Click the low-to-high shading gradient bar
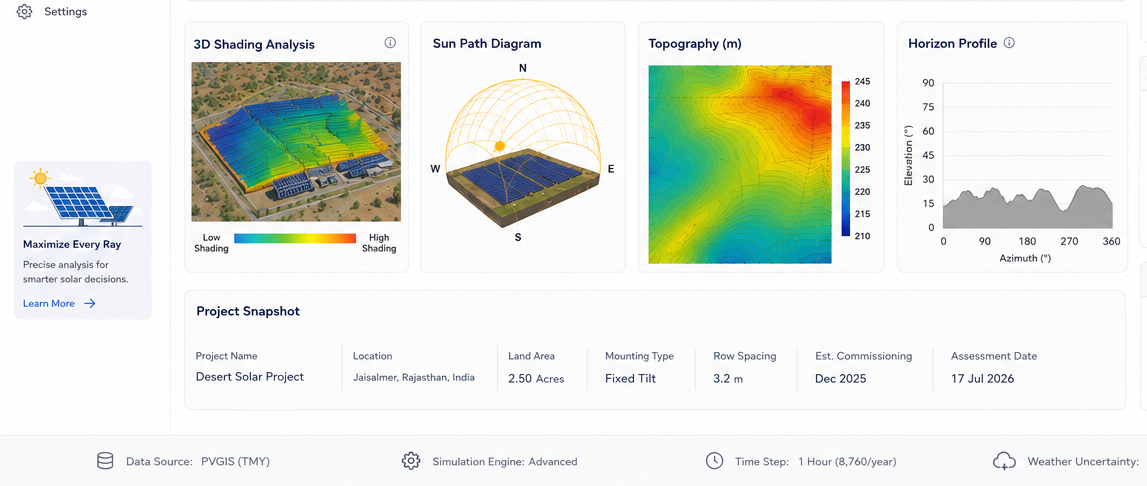 pyautogui.click(x=295, y=238)
